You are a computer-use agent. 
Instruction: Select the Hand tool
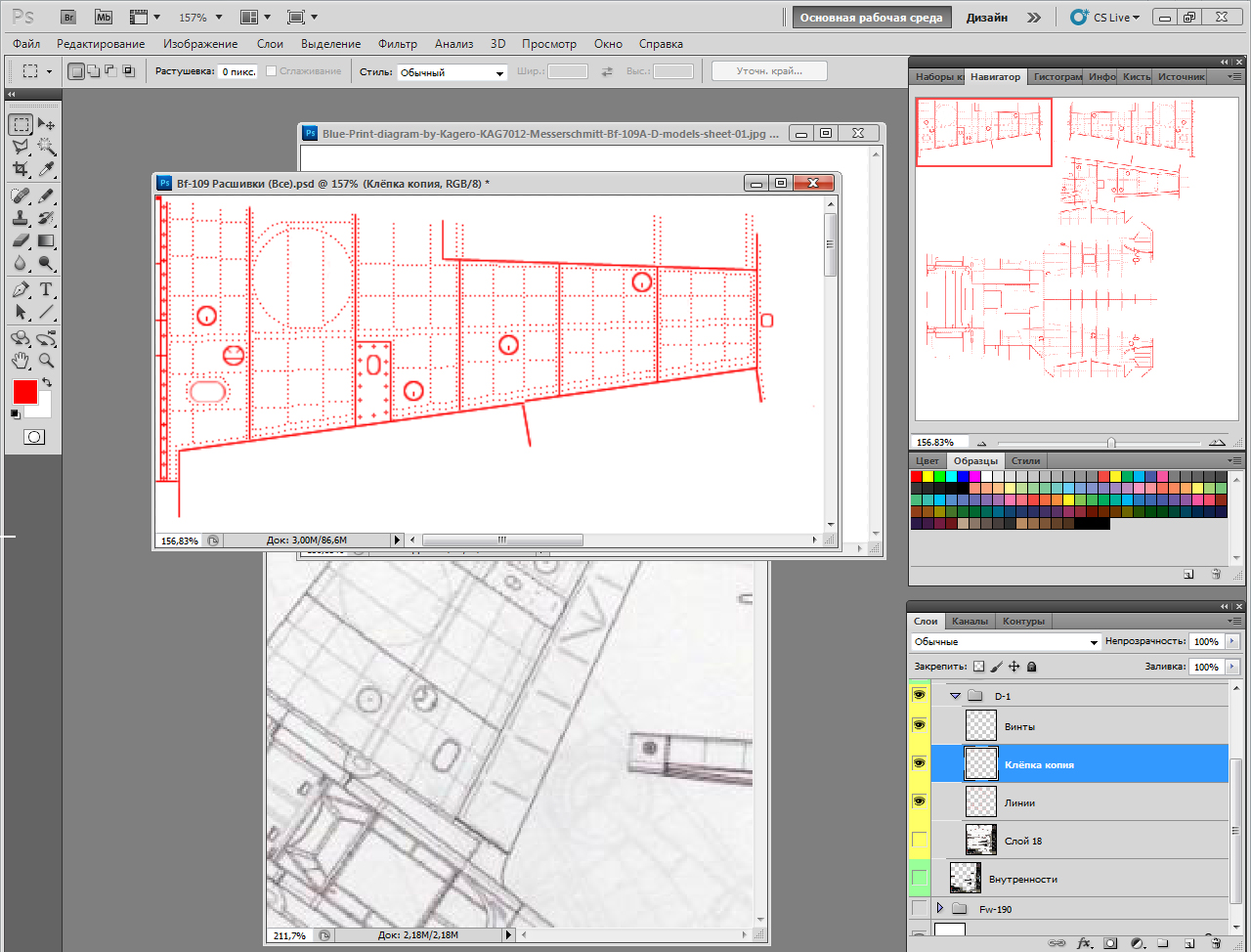coord(21,361)
